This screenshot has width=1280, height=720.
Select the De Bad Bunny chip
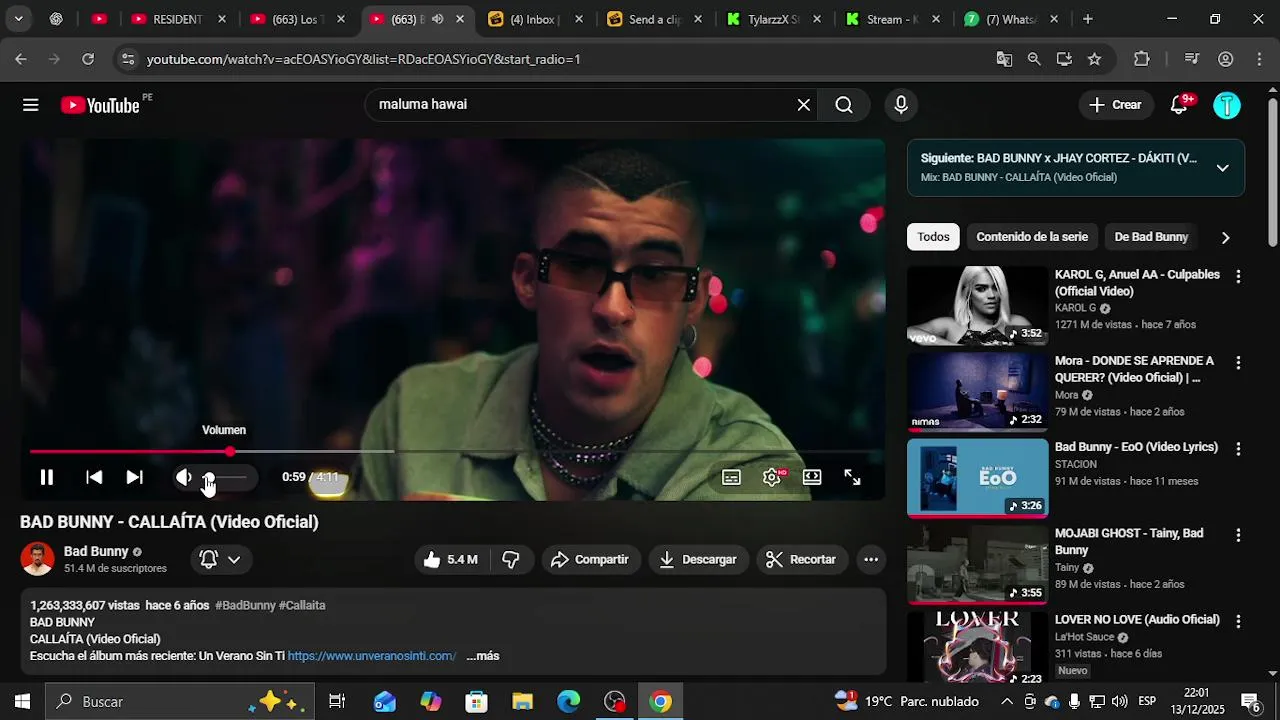click(1151, 237)
